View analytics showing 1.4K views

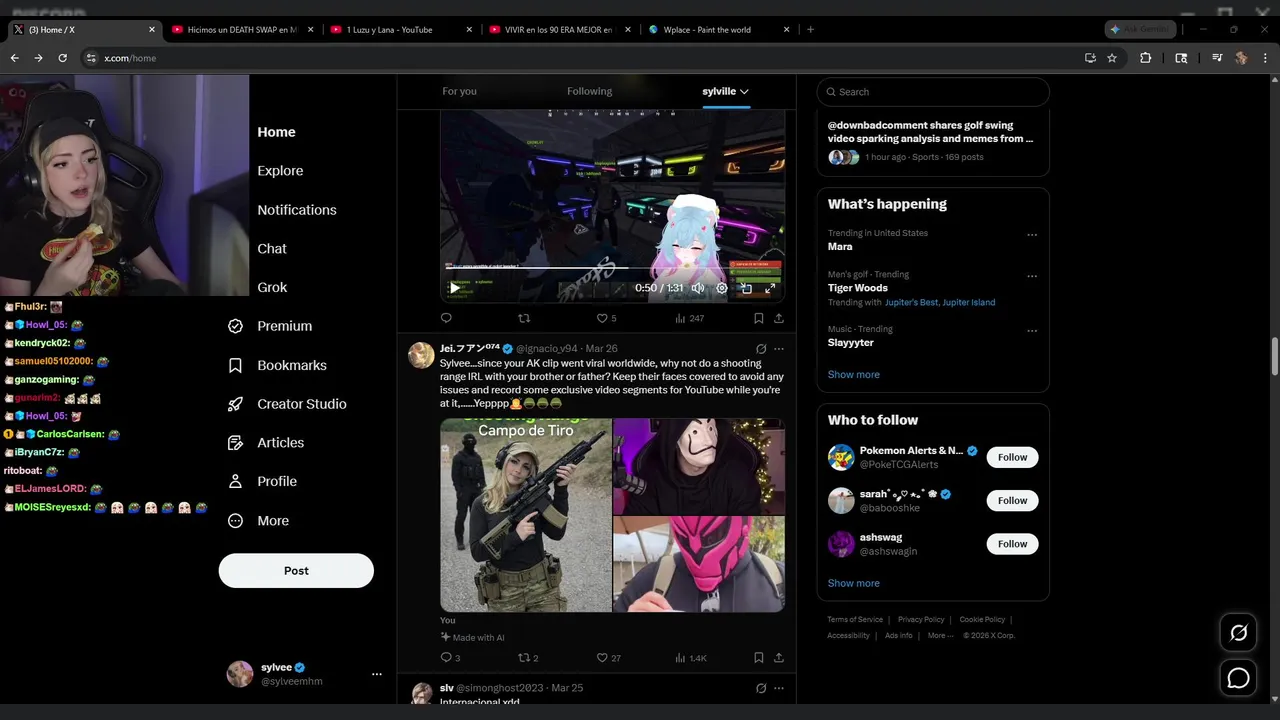pyautogui.click(x=691, y=658)
